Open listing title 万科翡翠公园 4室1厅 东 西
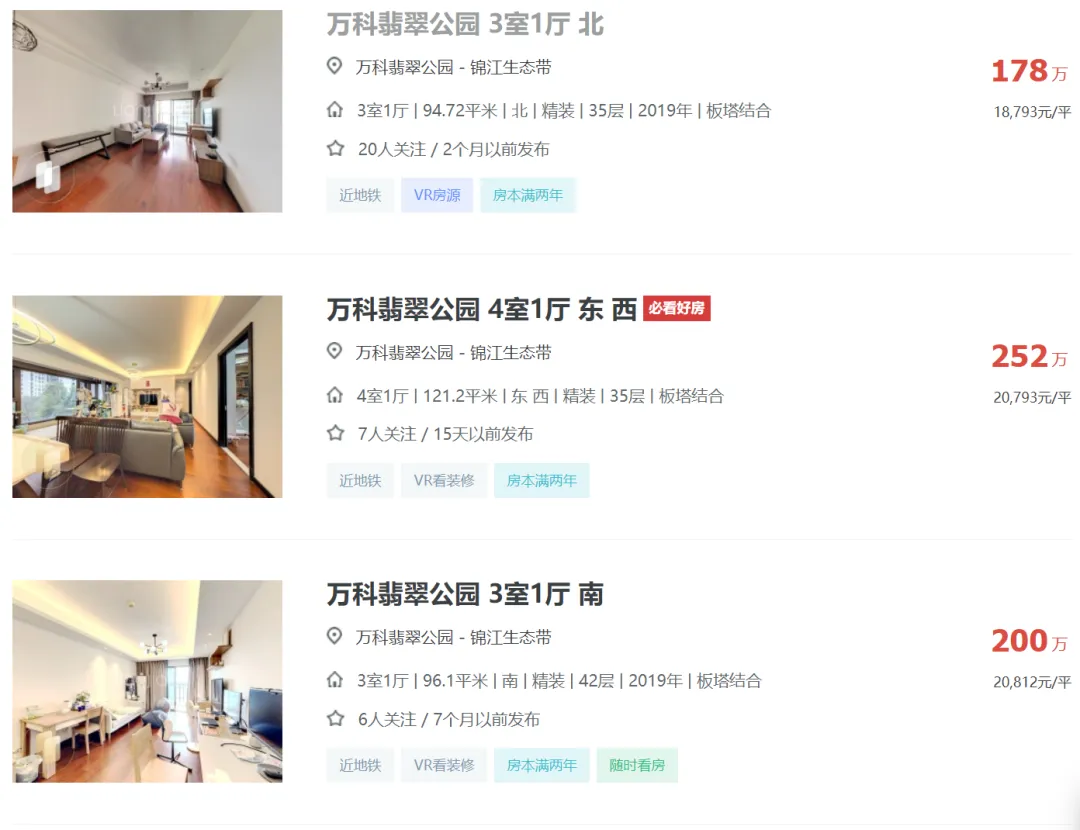 coord(481,309)
